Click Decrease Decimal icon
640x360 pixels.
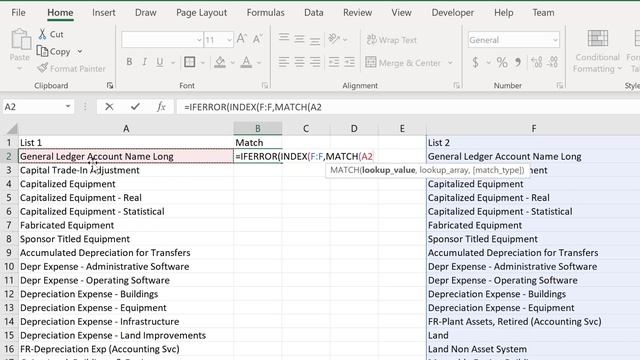[x=552, y=62]
